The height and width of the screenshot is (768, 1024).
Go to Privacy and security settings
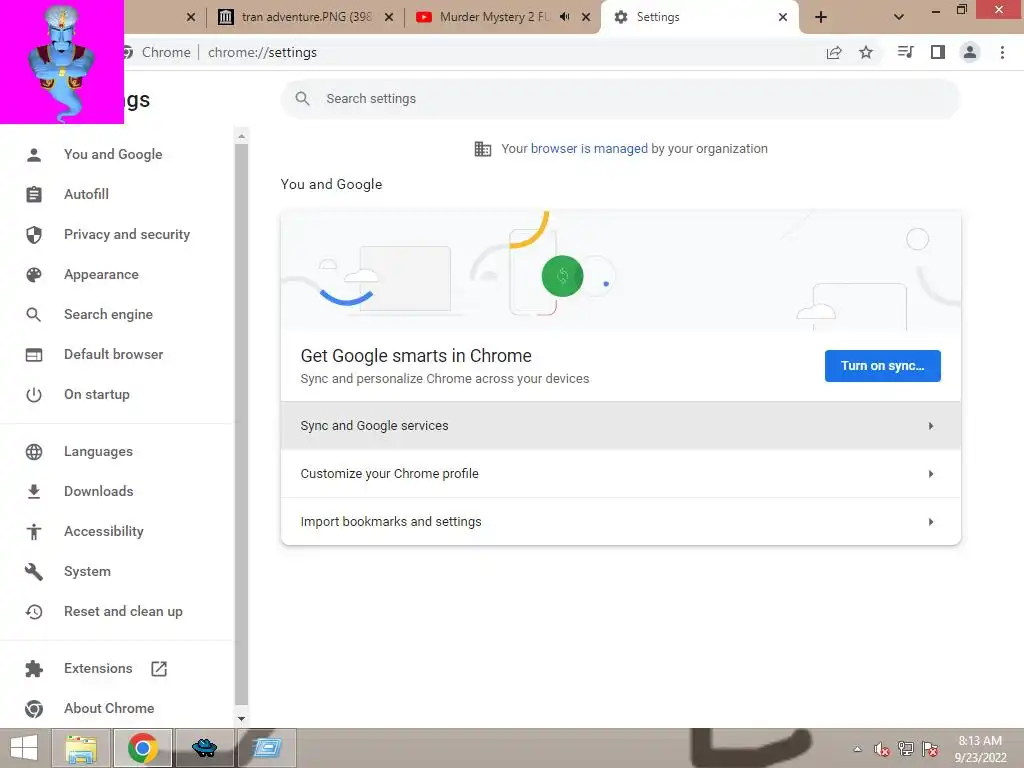(127, 234)
